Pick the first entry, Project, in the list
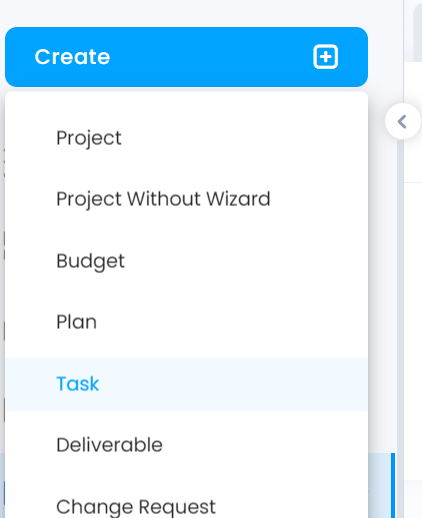 tap(186, 138)
